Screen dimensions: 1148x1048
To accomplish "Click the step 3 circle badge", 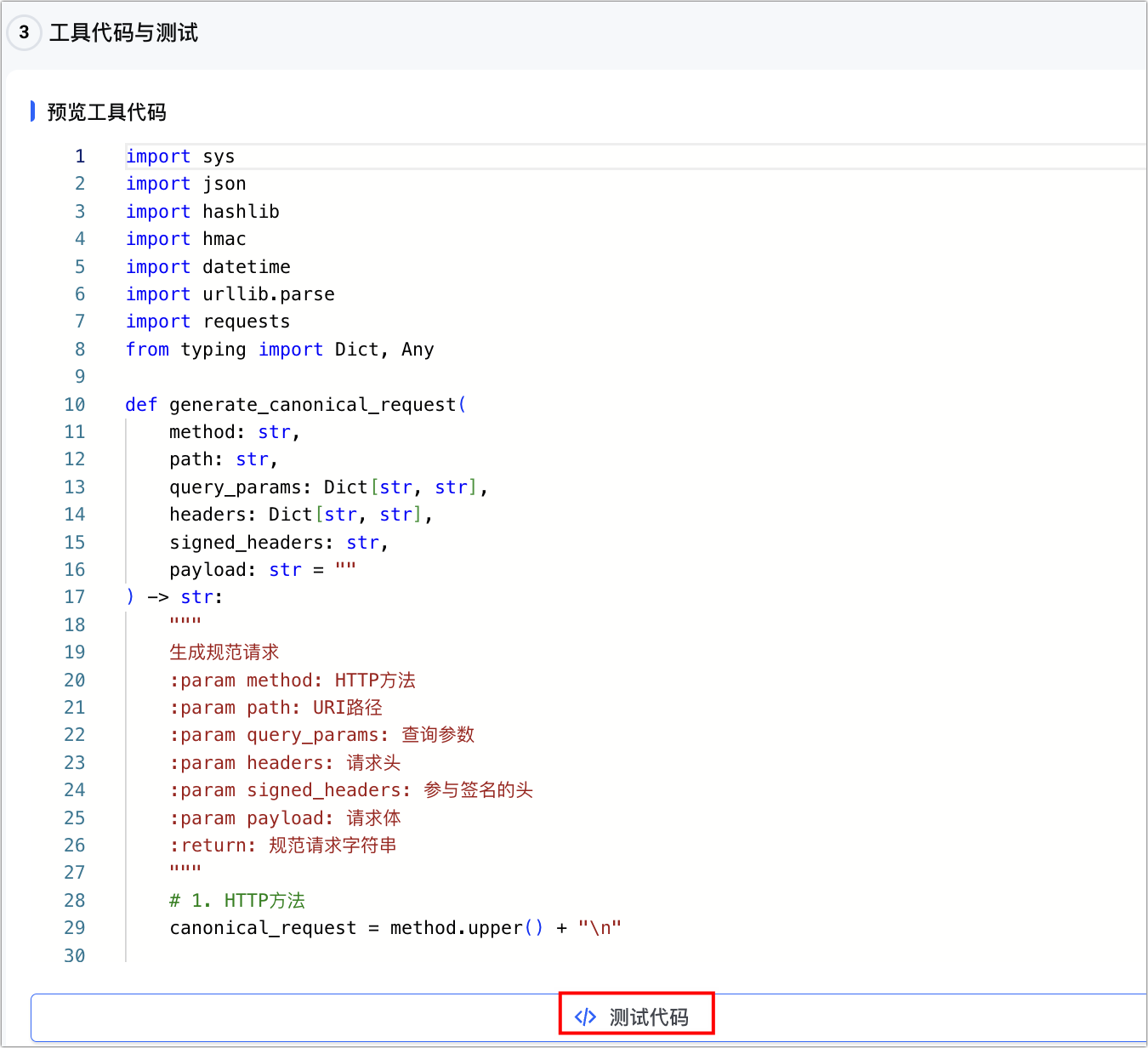I will coord(24,32).
